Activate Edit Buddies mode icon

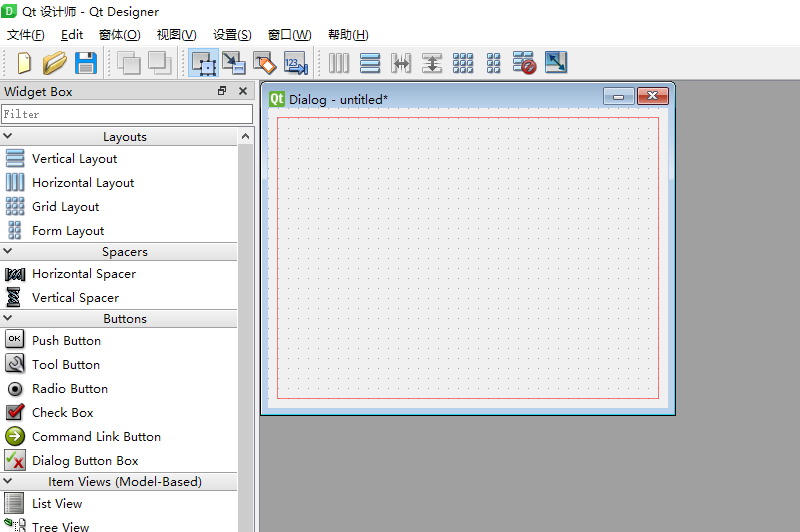pyautogui.click(x=265, y=63)
